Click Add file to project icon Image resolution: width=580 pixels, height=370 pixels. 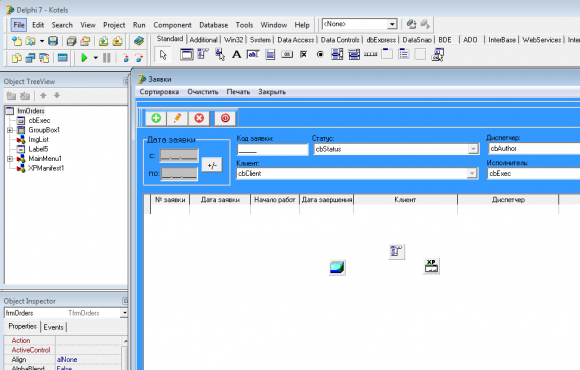click(x=104, y=41)
